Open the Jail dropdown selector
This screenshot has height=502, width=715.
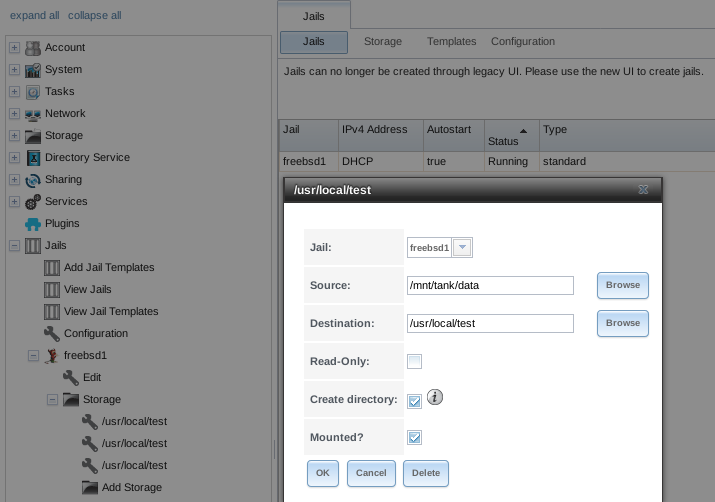click(462, 248)
